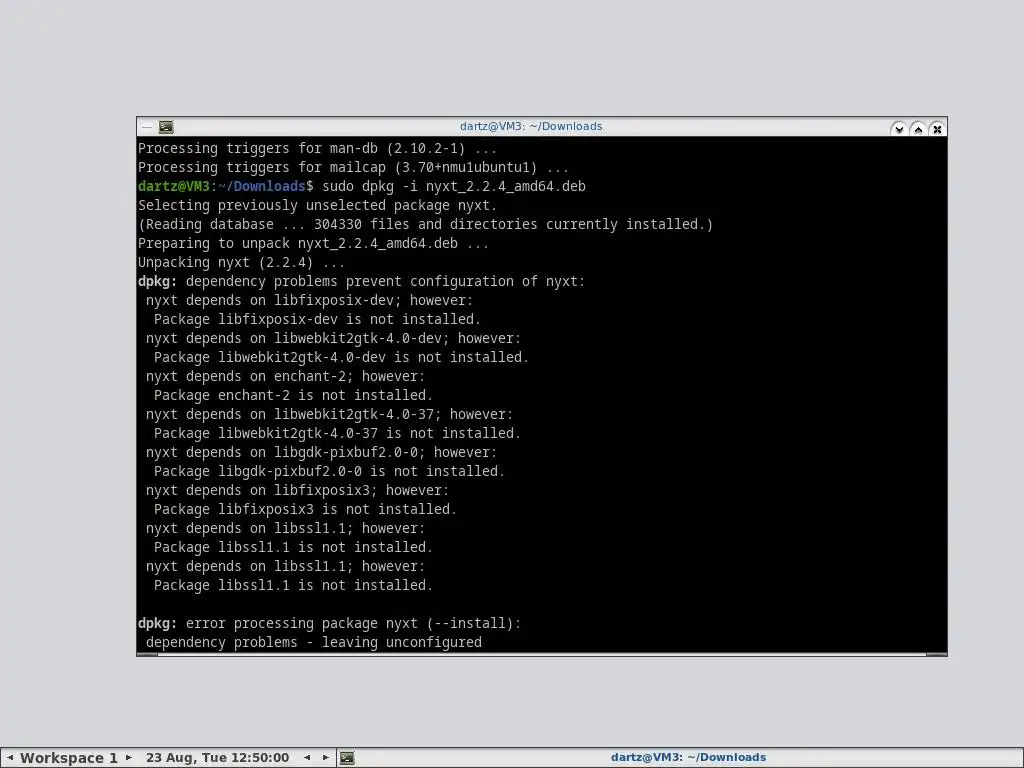Screen dimensions: 1024x768
Task: Click the terminal title dartz@VM3: ~/Downloads
Action: click(531, 126)
